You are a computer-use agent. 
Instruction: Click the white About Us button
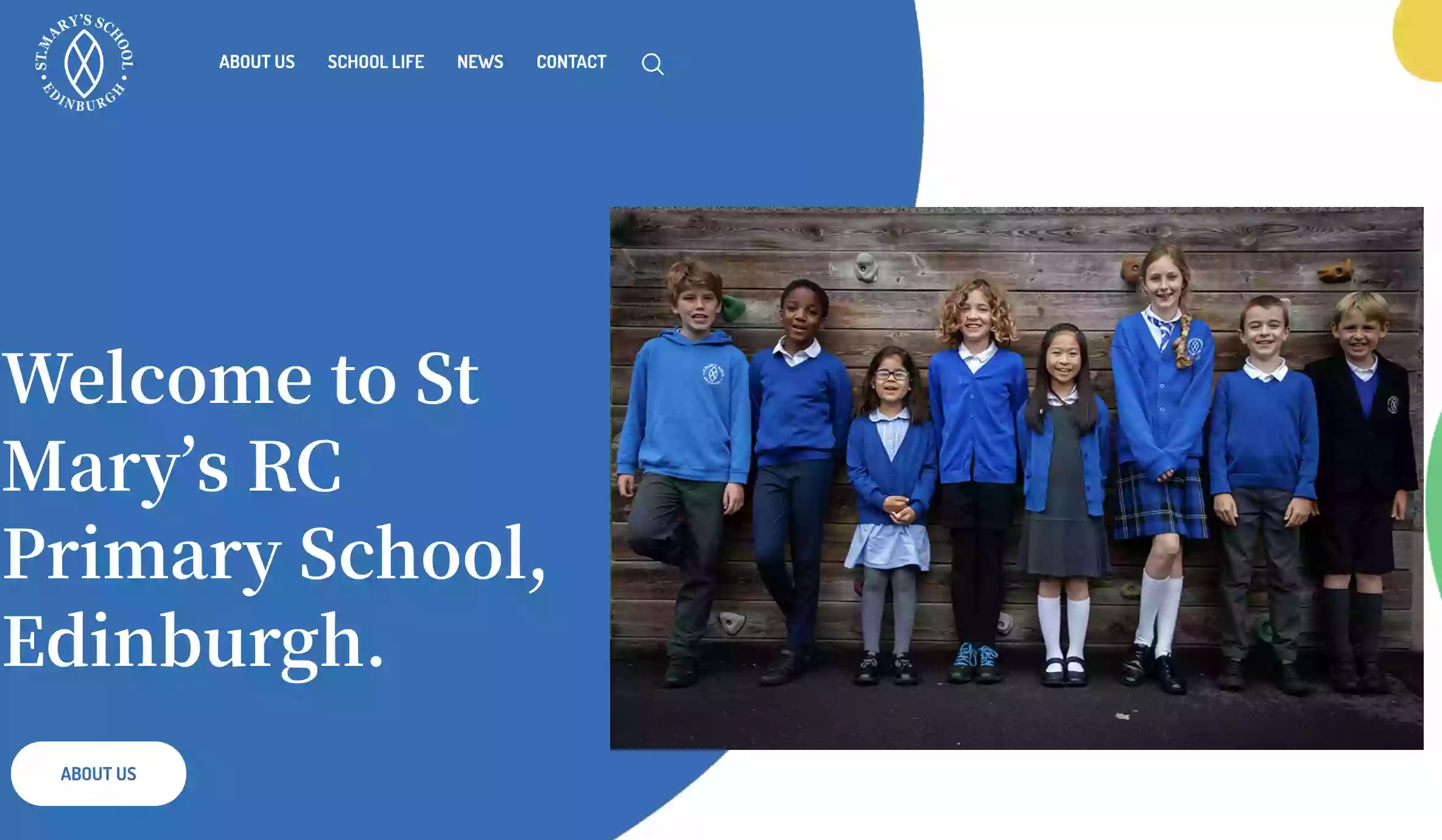point(99,774)
